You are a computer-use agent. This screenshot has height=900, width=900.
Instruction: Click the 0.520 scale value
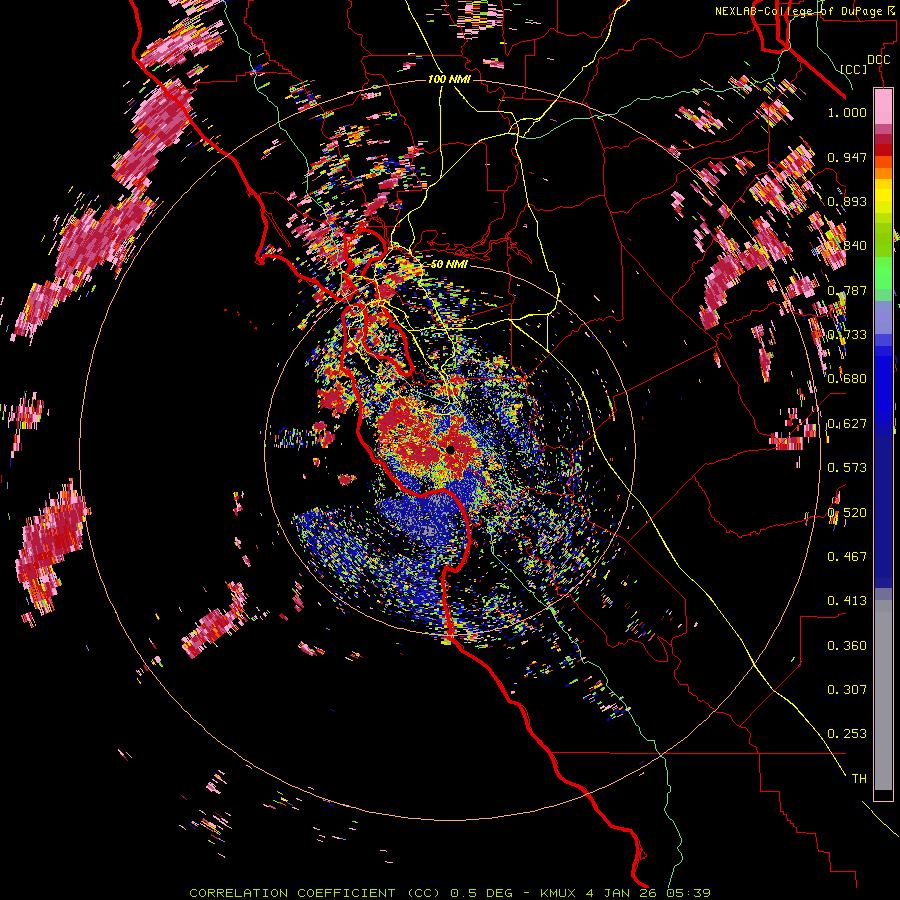coord(847,513)
